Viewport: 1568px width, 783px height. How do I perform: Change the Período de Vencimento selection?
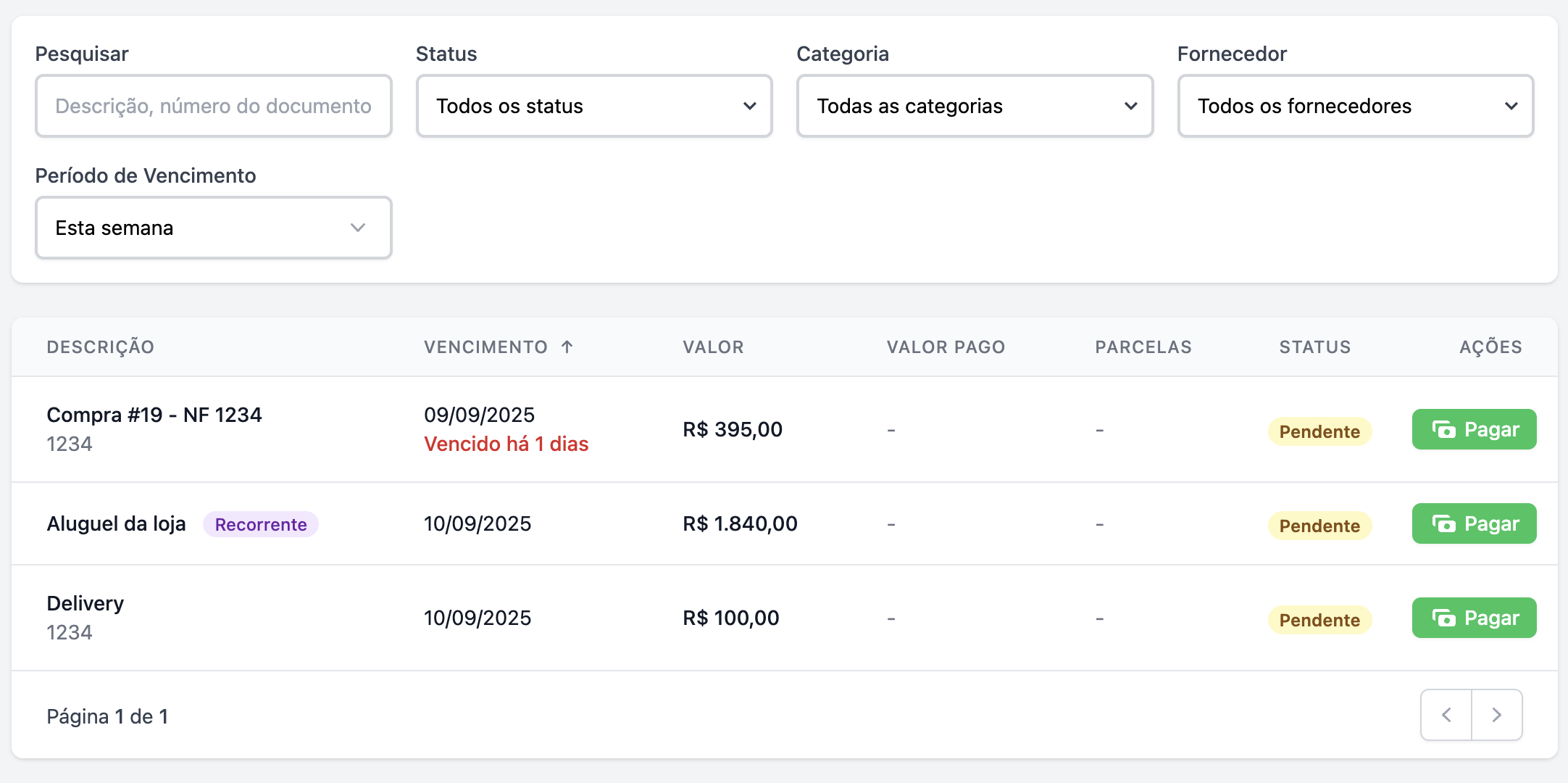[213, 228]
